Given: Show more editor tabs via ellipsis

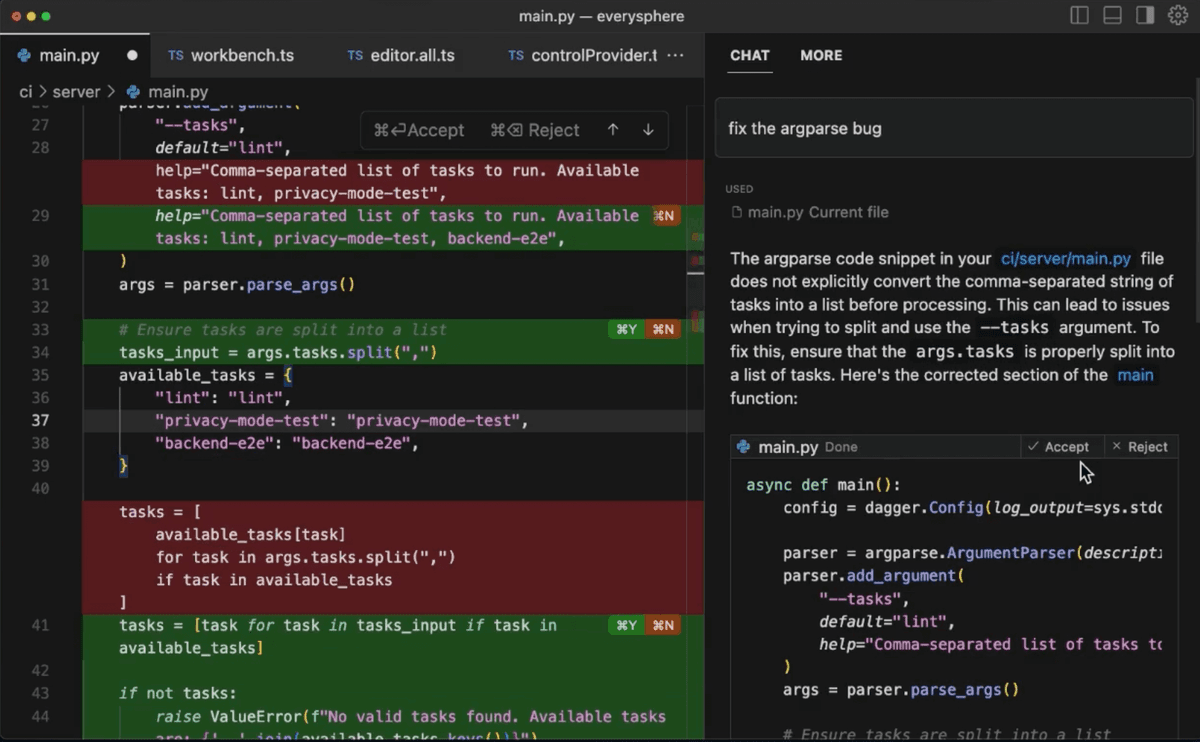Looking at the screenshot, I should (x=676, y=56).
